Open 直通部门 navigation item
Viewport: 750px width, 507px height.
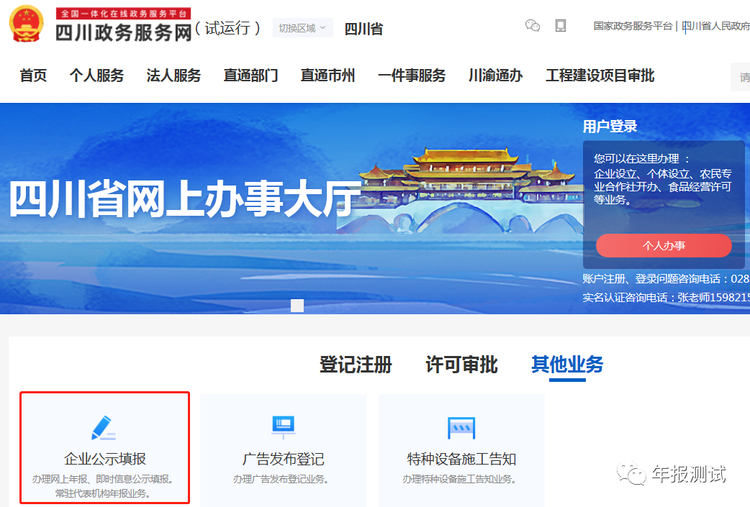point(251,75)
